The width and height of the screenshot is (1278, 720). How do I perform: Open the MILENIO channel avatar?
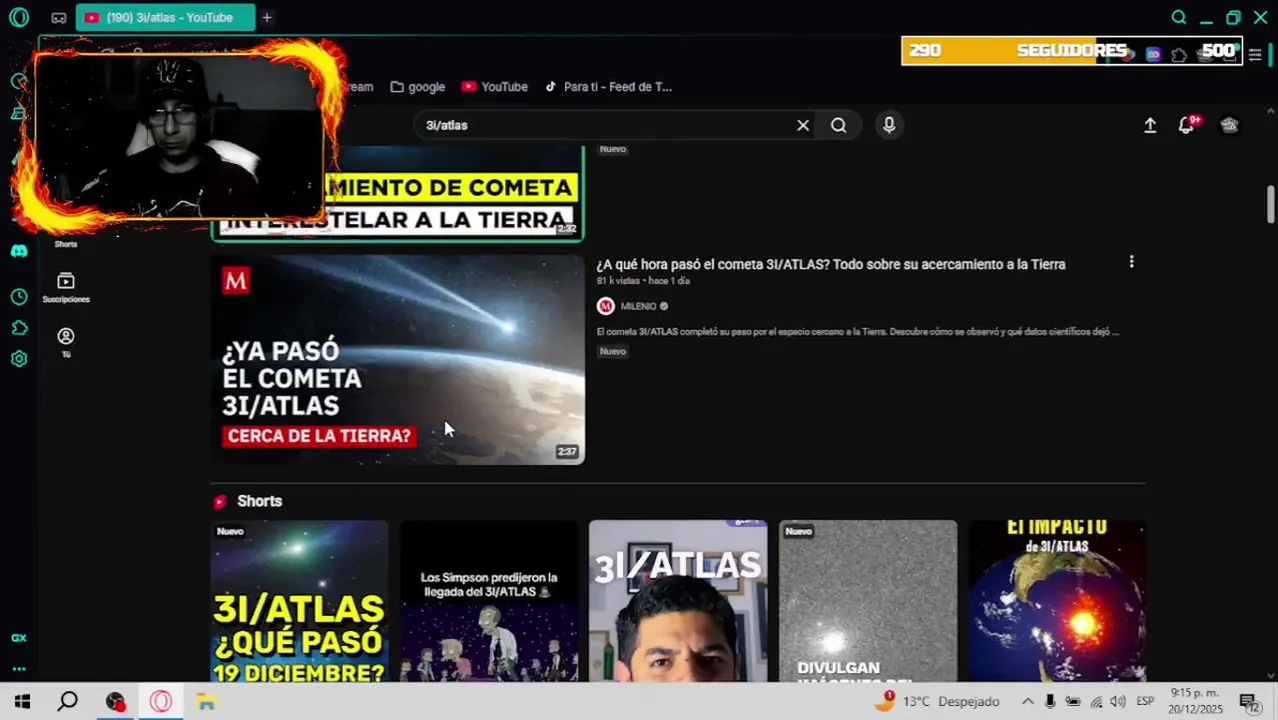(605, 306)
